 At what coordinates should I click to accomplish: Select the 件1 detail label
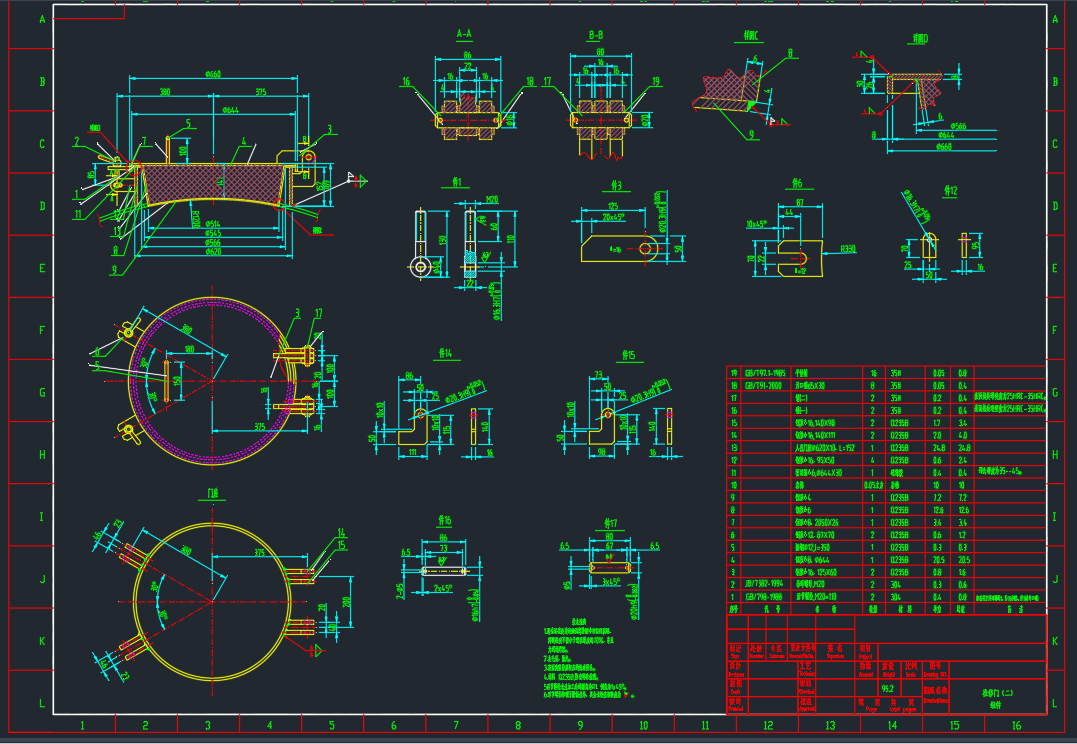click(x=455, y=183)
